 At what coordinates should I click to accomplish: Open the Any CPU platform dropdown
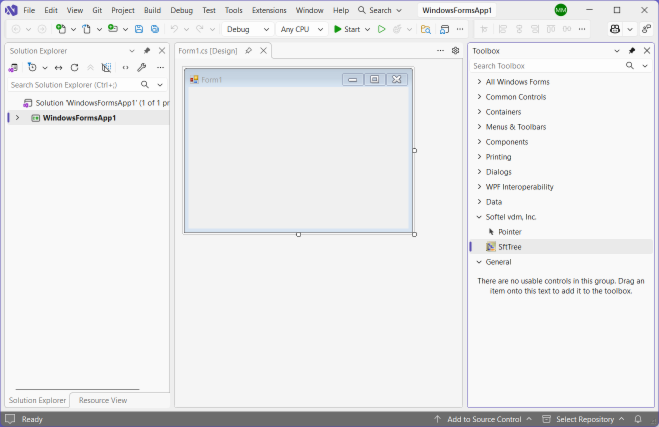302,29
